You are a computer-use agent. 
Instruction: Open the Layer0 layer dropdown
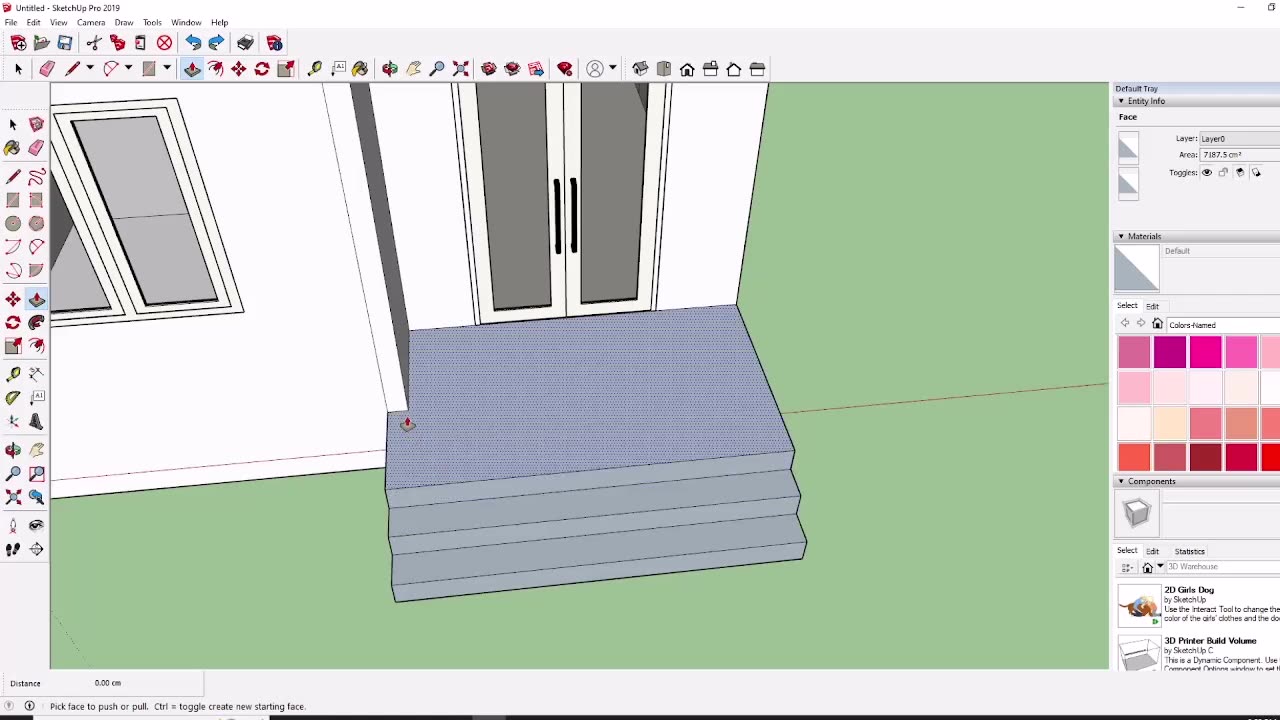pos(1239,139)
